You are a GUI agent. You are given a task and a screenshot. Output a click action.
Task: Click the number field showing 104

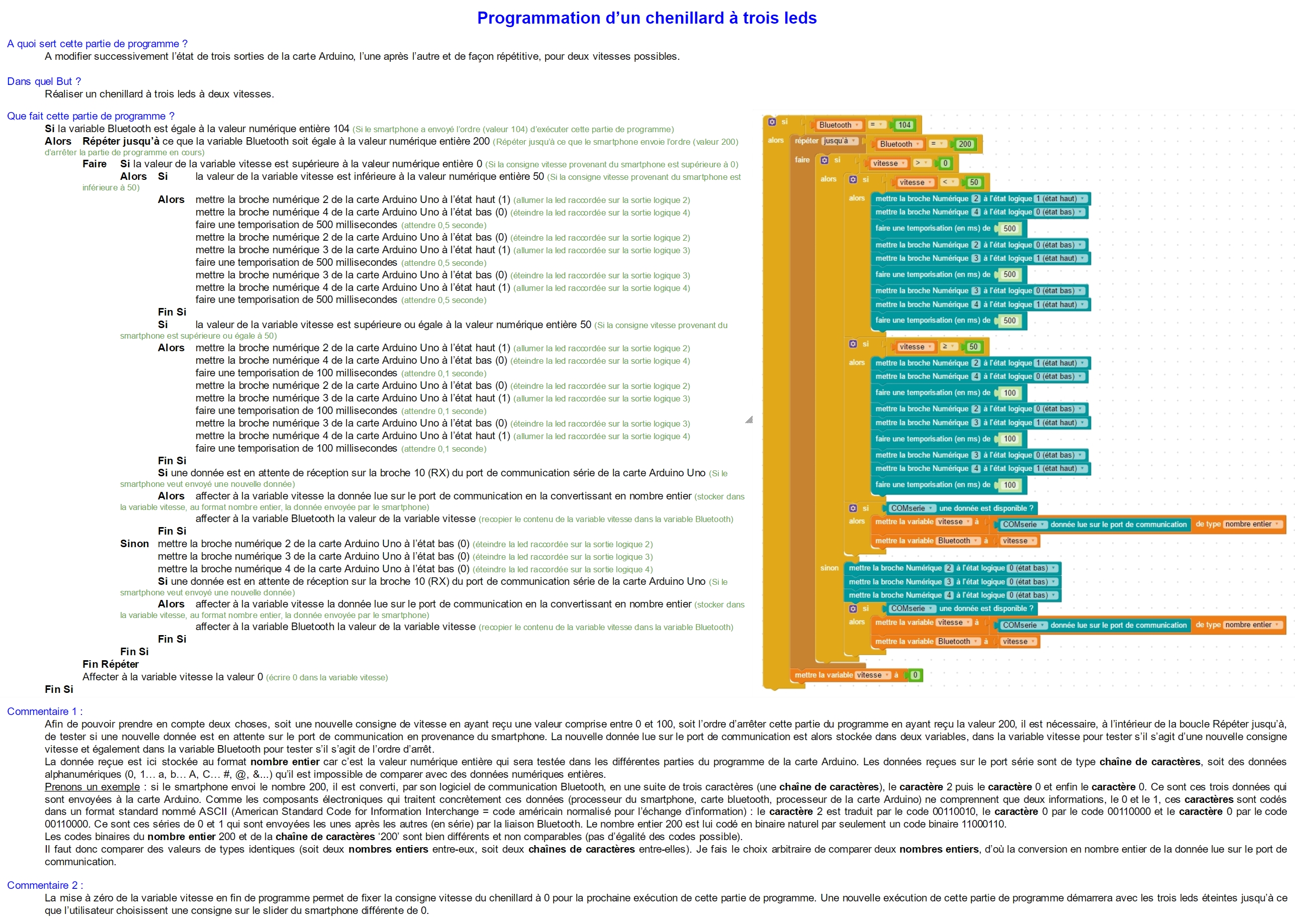tap(904, 125)
